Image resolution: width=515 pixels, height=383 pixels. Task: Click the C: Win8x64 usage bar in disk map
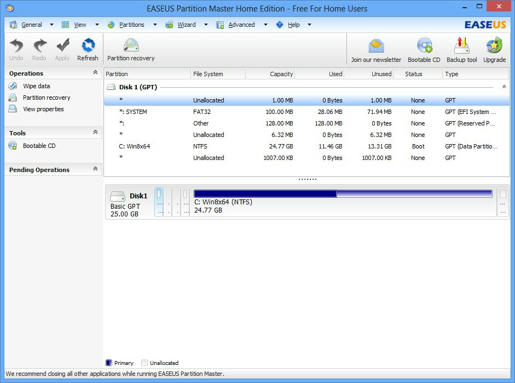[x=343, y=194]
